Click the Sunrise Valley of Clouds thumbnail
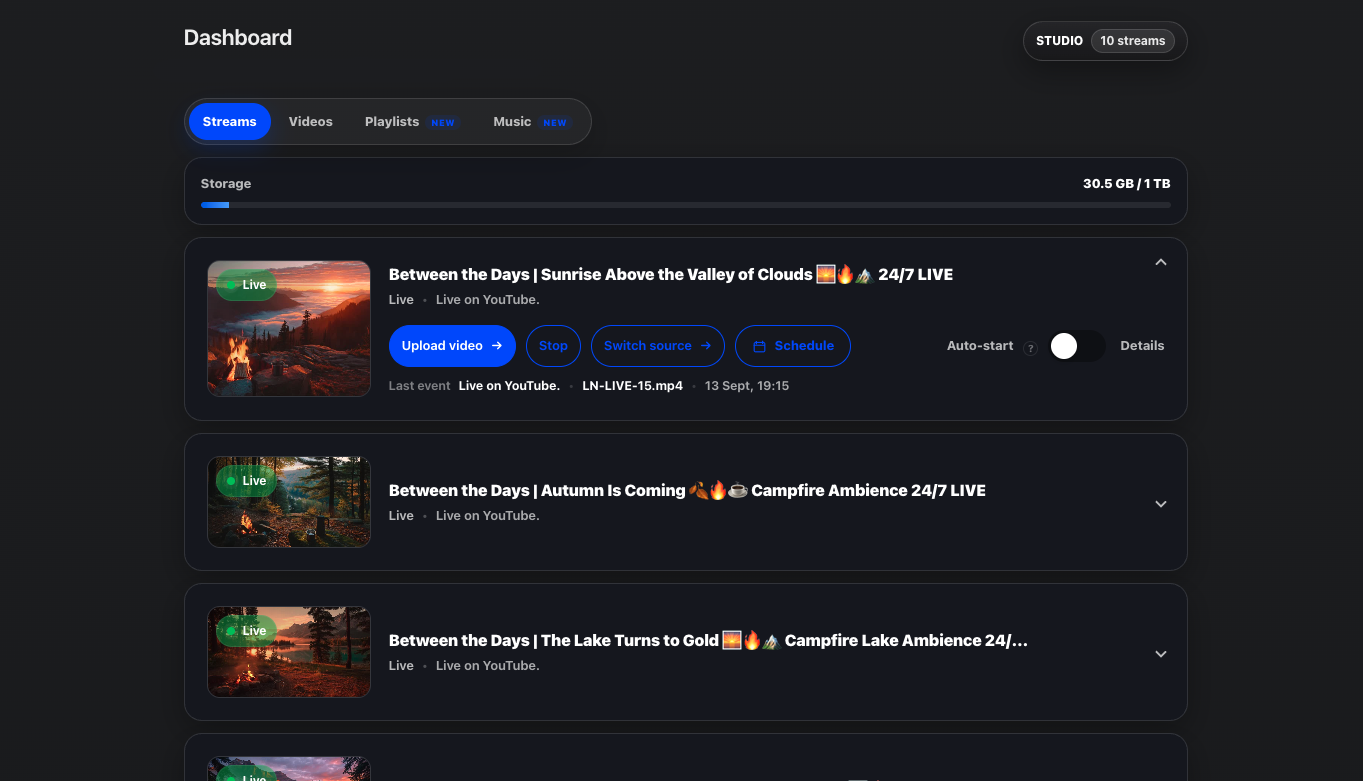Image resolution: width=1363 pixels, height=781 pixels. (x=289, y=329)
